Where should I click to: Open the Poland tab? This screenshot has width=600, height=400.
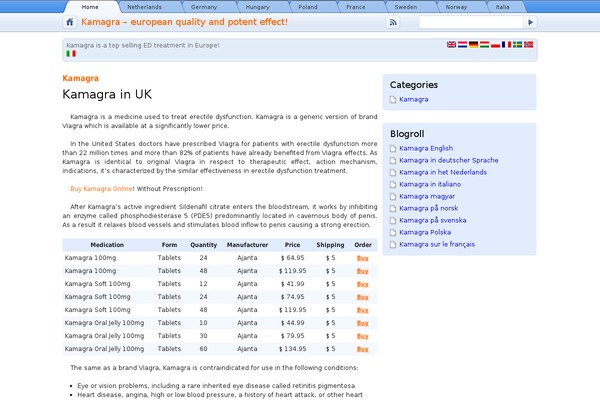tap(308, 7)
